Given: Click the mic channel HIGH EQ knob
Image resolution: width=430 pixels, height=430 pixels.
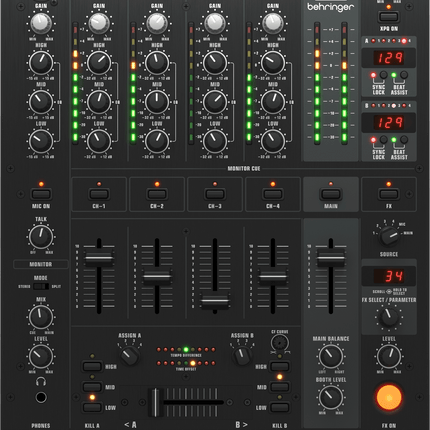Looking at the screenshot, I should coord(41,63).
